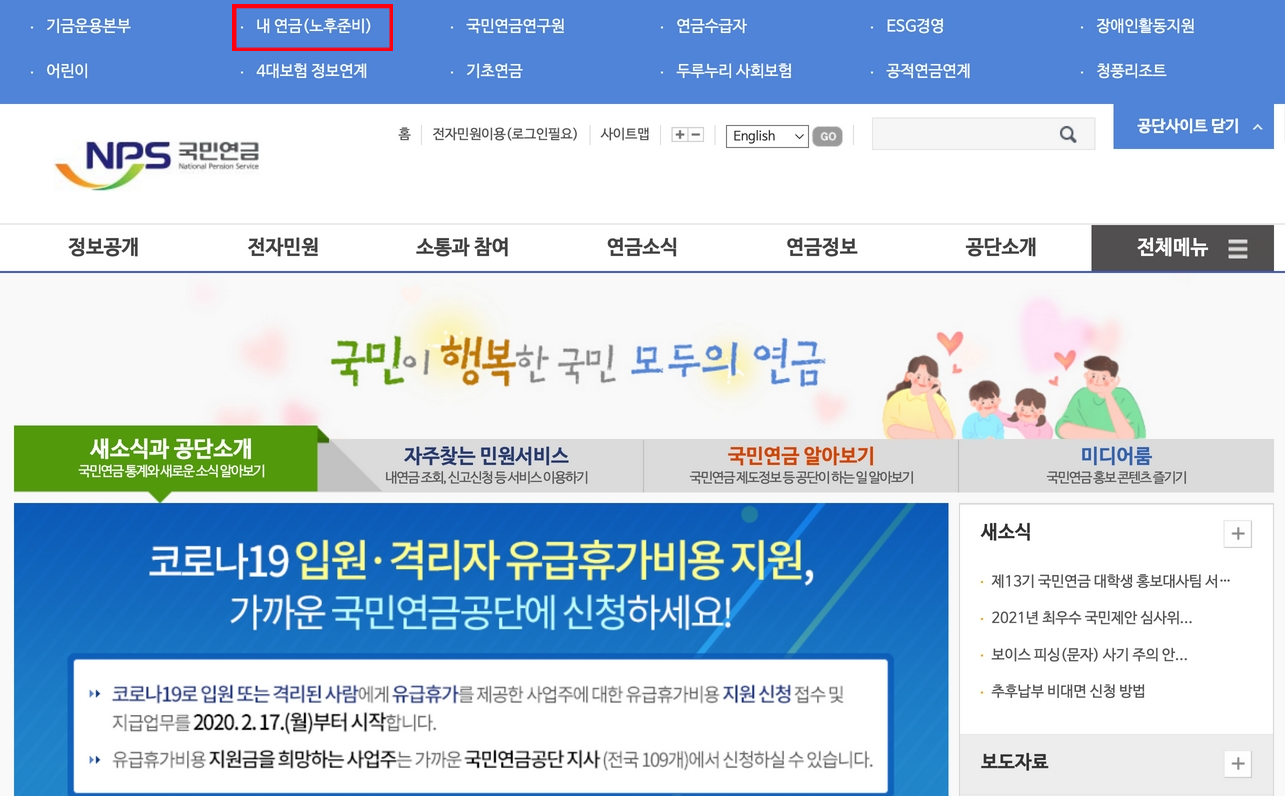Viewport: 1285px width, 796px height.
Task: Open 장애인활동지원 link
Action: [x=1145, y=26]
